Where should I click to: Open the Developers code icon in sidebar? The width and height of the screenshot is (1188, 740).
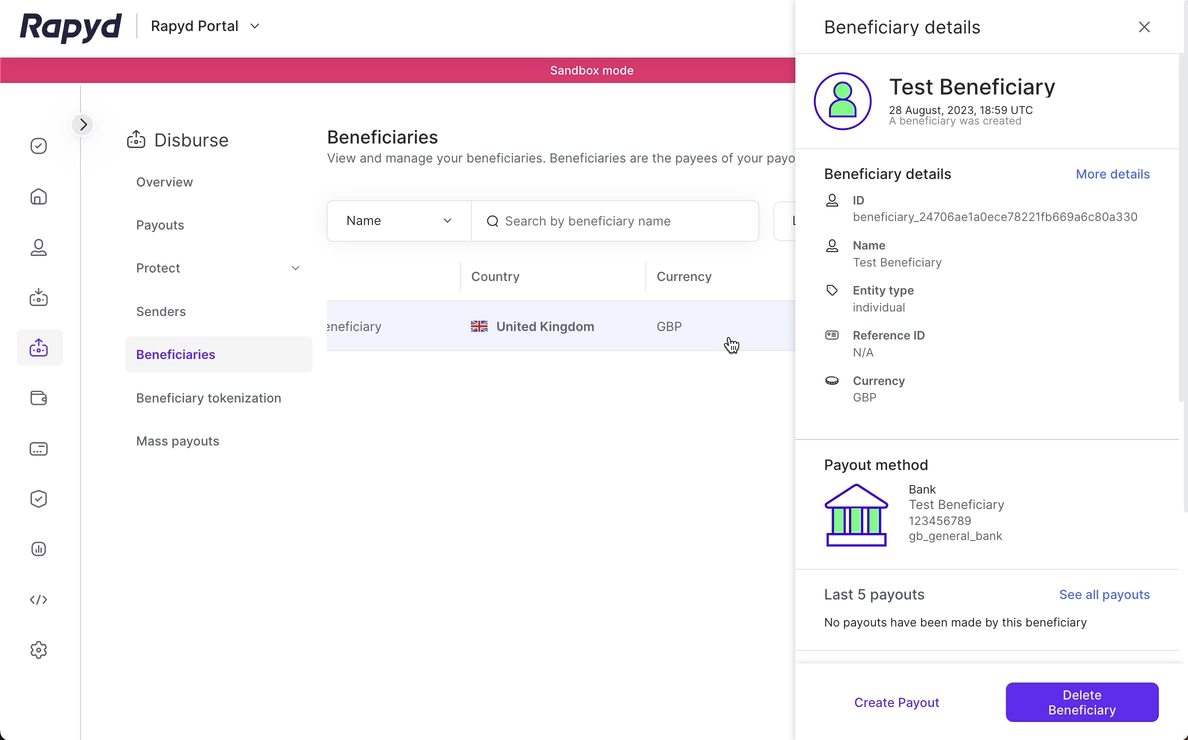(x=38, y=599)
